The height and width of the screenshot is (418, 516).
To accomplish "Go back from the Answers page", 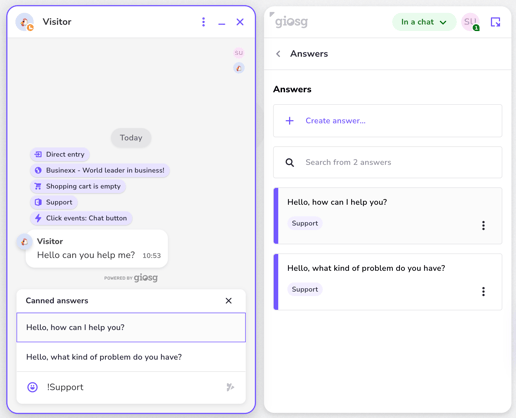I will tap(278, 54).
